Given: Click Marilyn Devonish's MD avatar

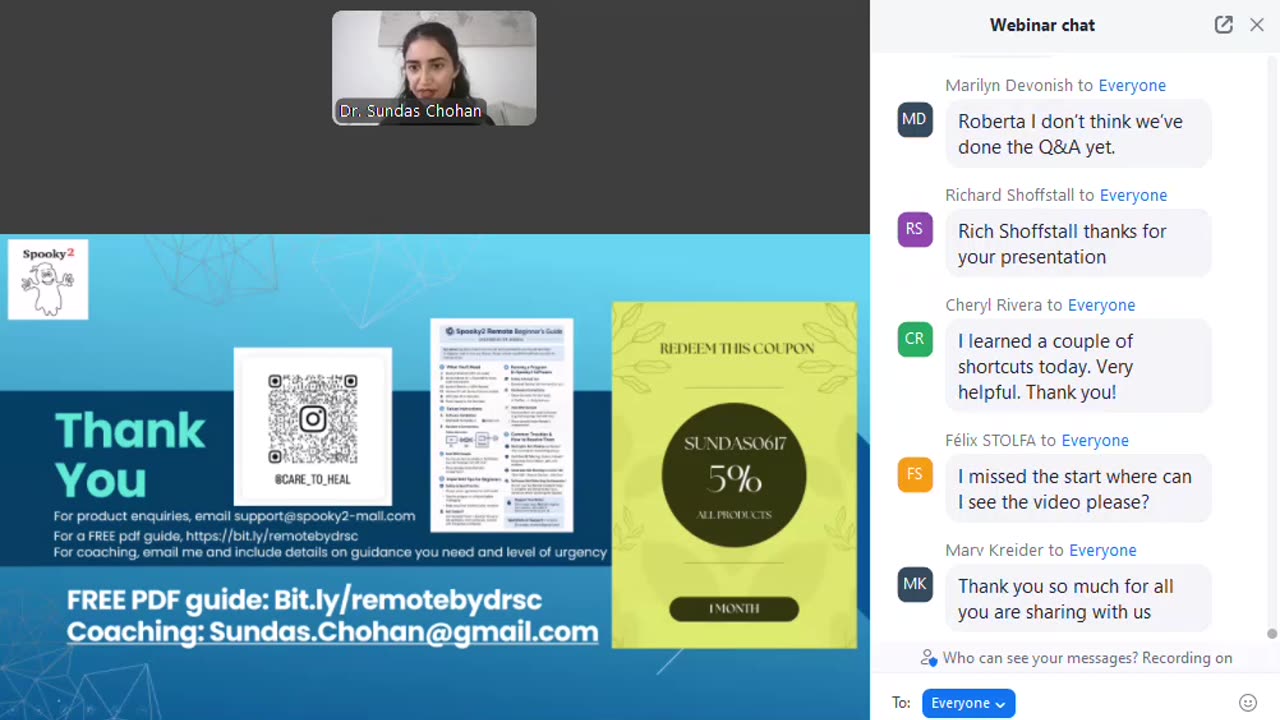Looking at the screenshot, I should point(915,119).
